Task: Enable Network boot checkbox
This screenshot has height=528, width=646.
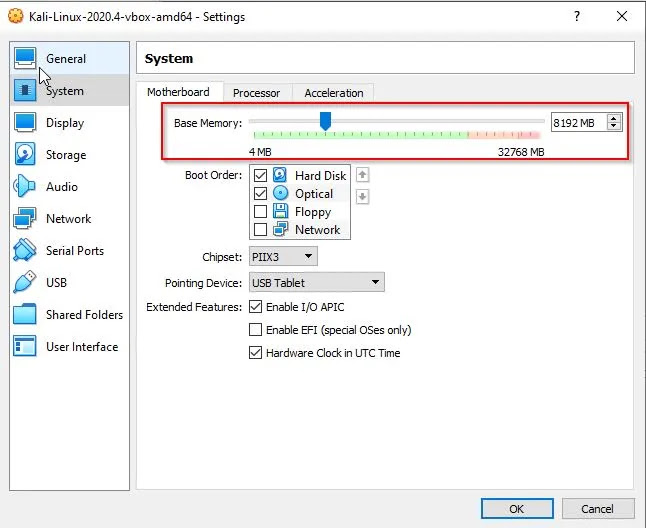Action: [260, 229]
